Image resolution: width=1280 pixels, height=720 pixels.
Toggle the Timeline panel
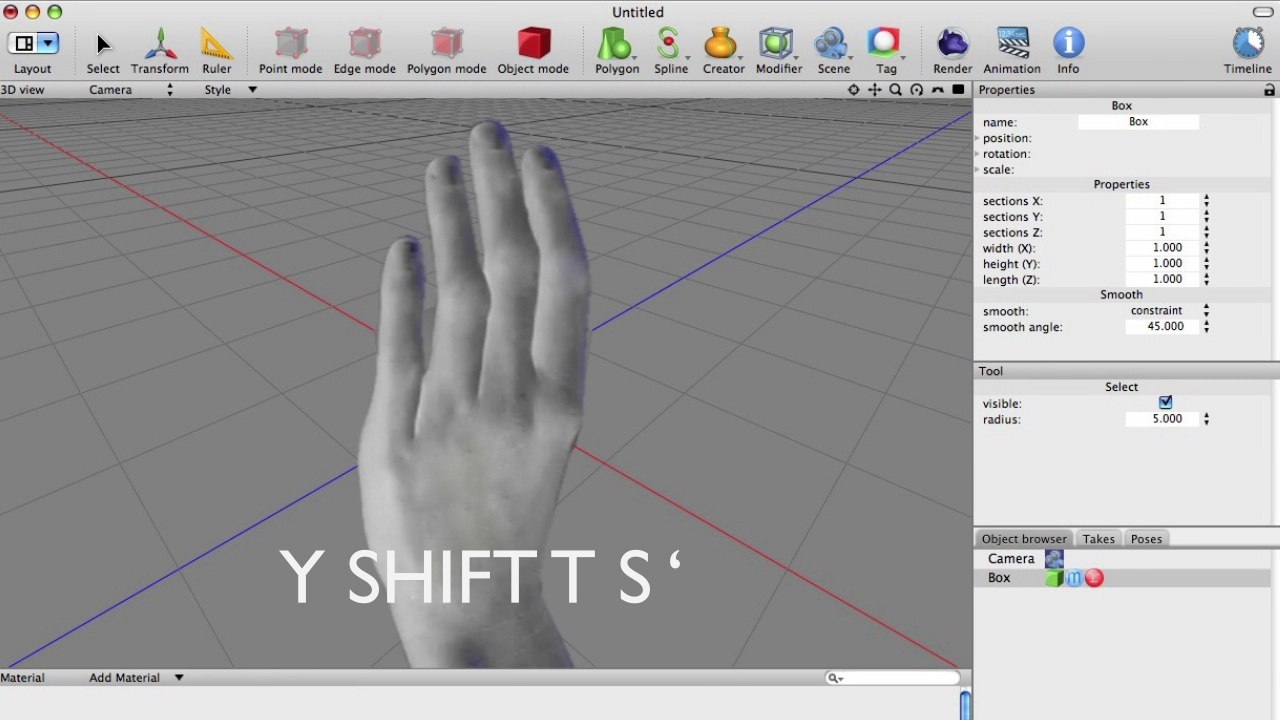(1247, 50)
